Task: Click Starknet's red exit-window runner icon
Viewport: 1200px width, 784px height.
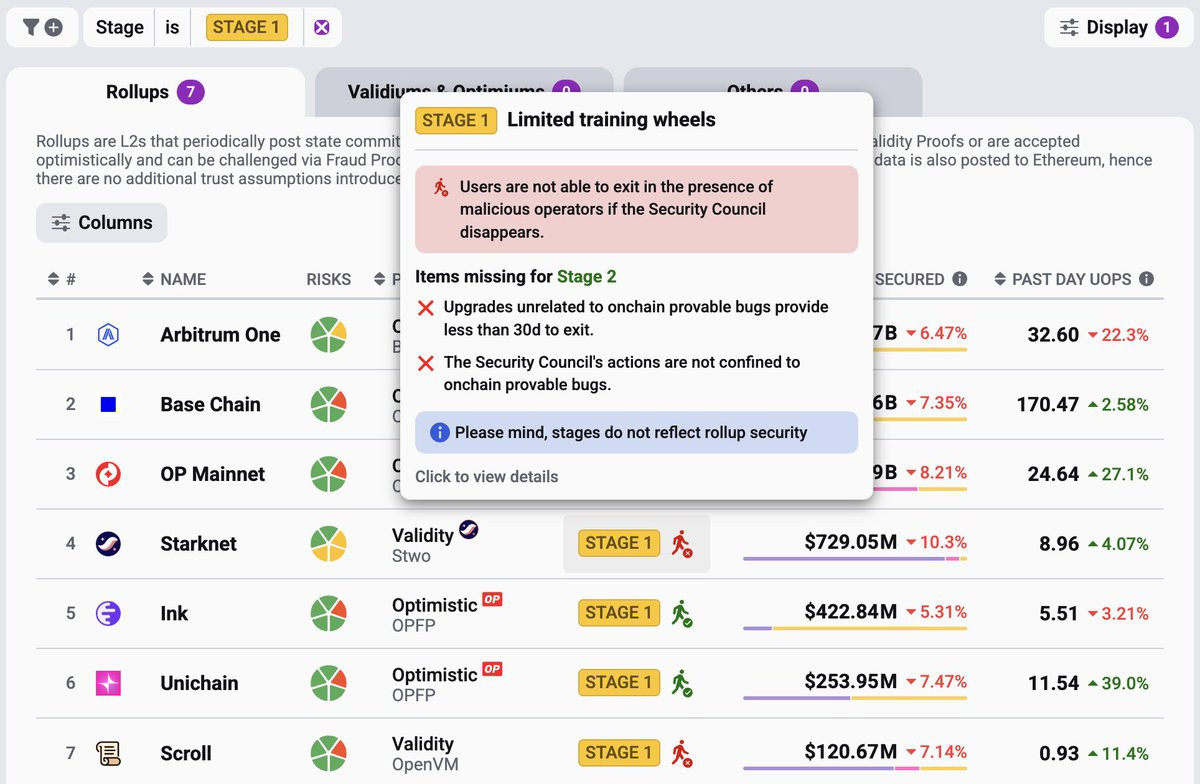Action: (x=682, y=544)
